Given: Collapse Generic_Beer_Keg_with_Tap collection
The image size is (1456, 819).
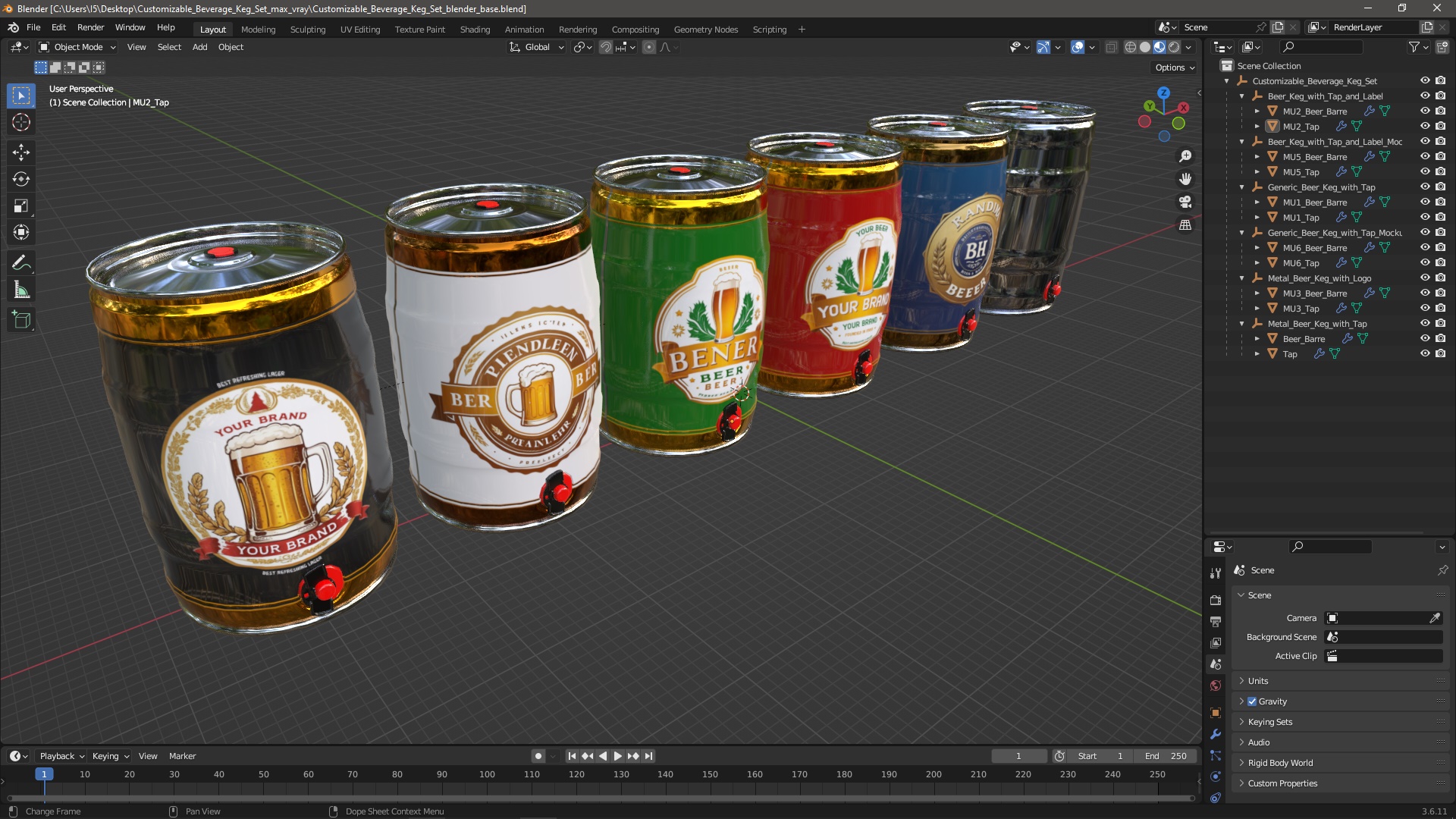Looking at the screenshot, I should (1242, 187).
